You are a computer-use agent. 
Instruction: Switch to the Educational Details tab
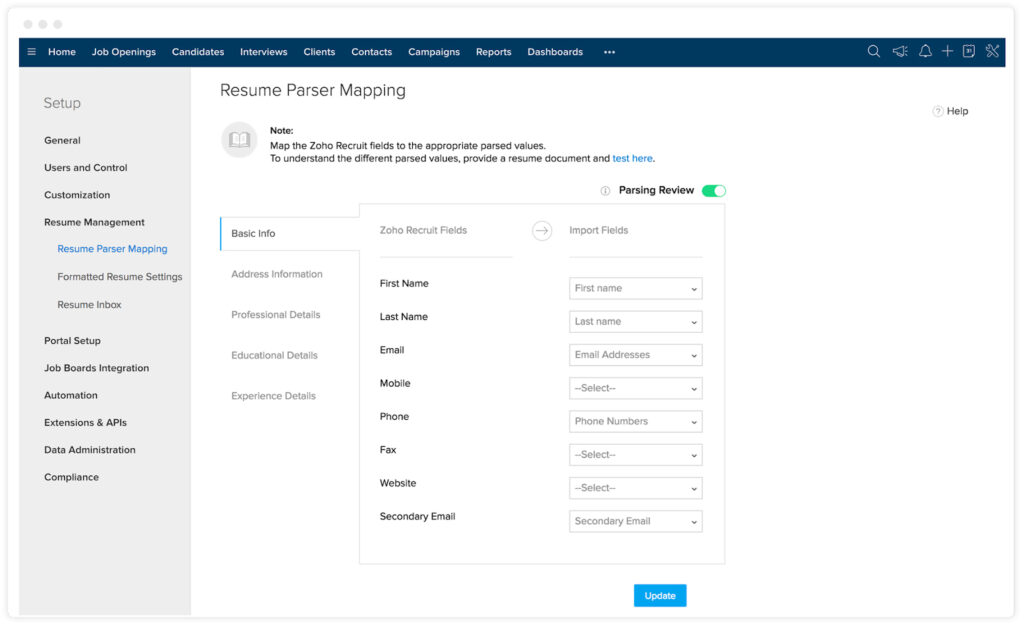[274, 354]
